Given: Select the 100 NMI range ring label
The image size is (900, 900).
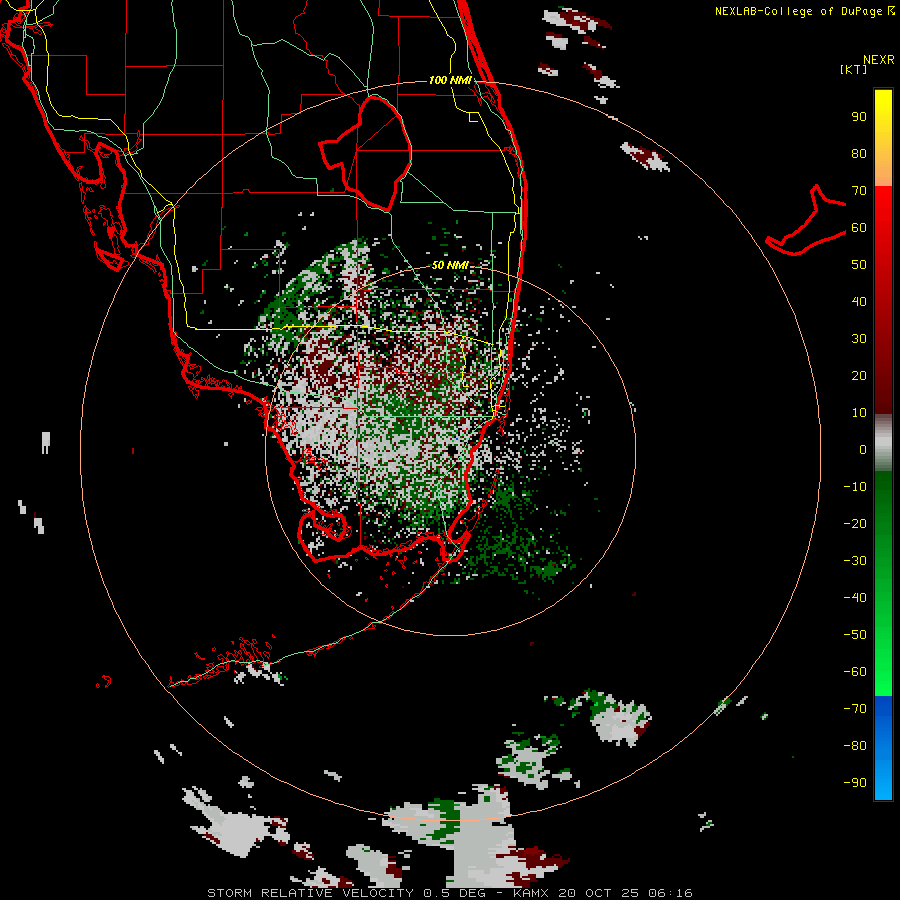Looking at the screenshot, I should 451,80.
